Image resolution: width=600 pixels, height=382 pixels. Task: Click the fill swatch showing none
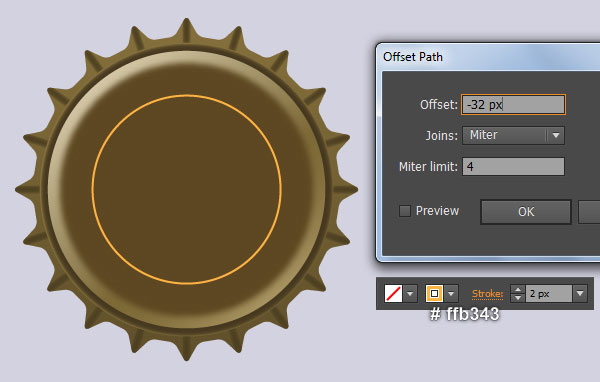tap(393, 294)
